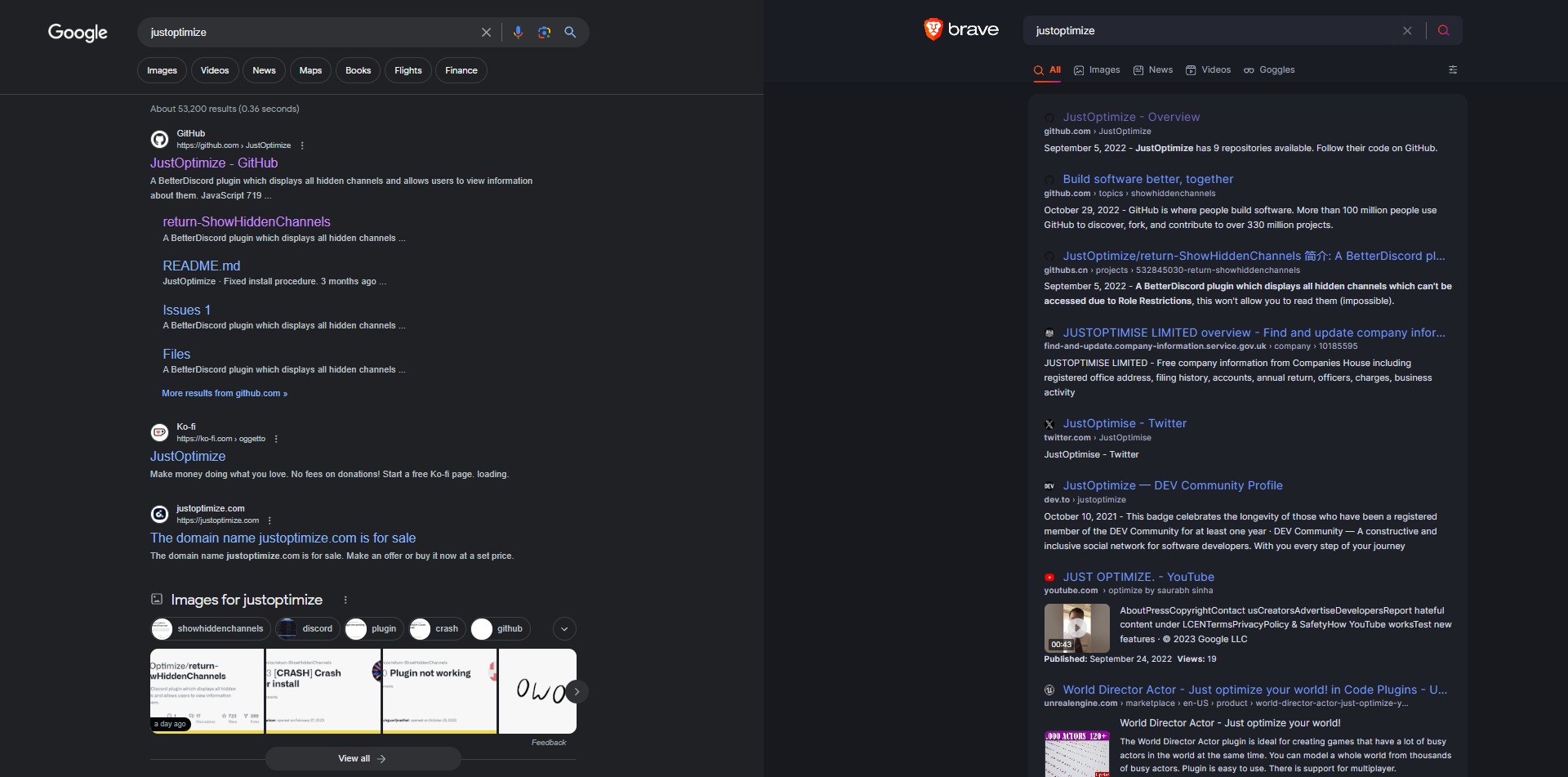Click the Brave search magnifier icon

tap(1443, 30)
